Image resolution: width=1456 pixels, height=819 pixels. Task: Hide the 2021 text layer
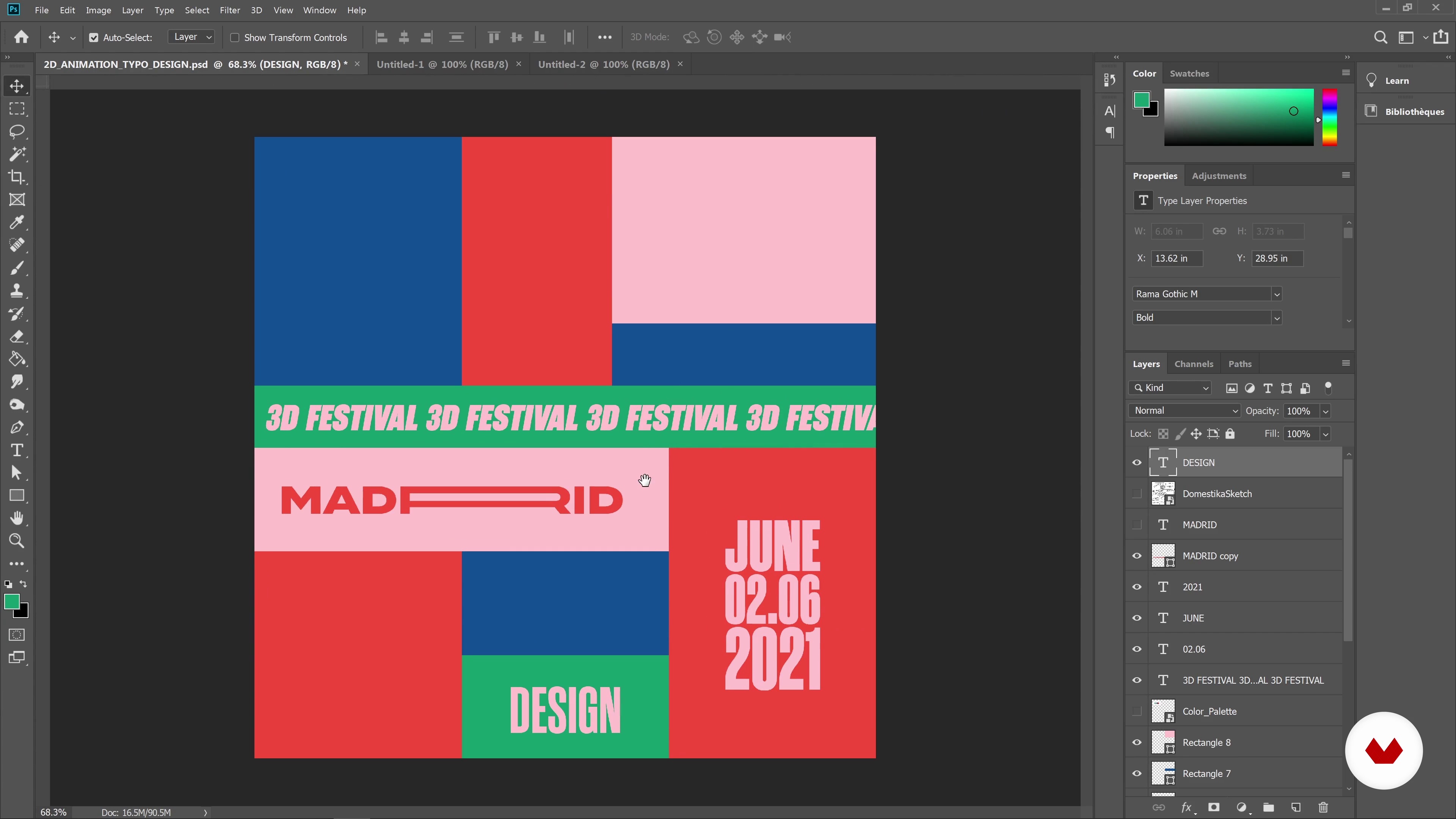(x=1137, y=587)
